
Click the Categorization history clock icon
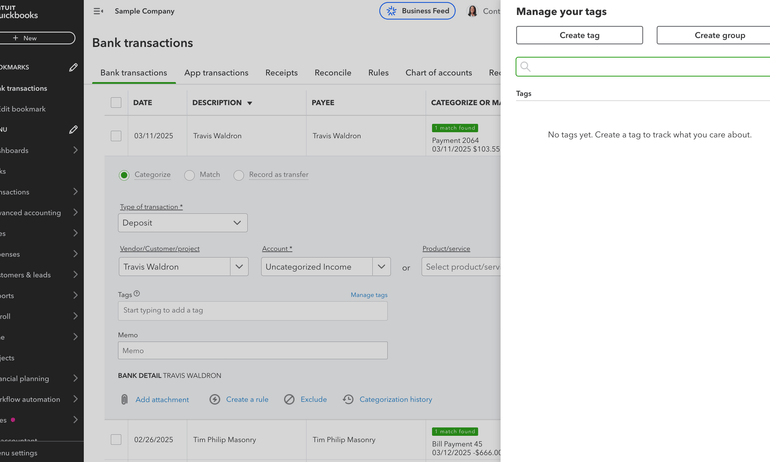[x=348, y=399]
